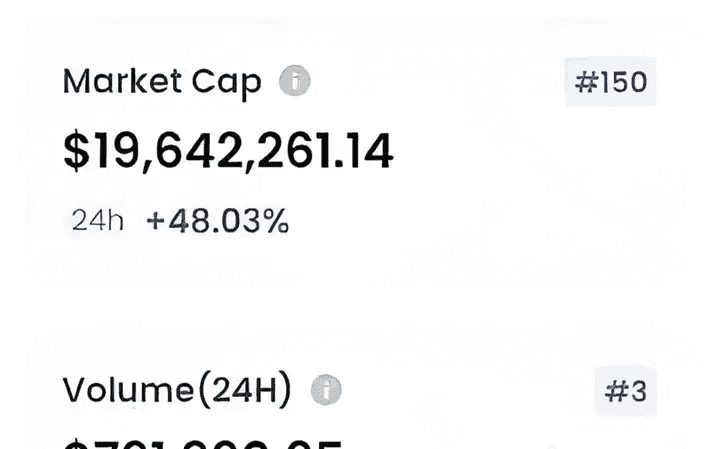
Task: Click the dollar sign of market cap value
Action: (x=75, y=150)
